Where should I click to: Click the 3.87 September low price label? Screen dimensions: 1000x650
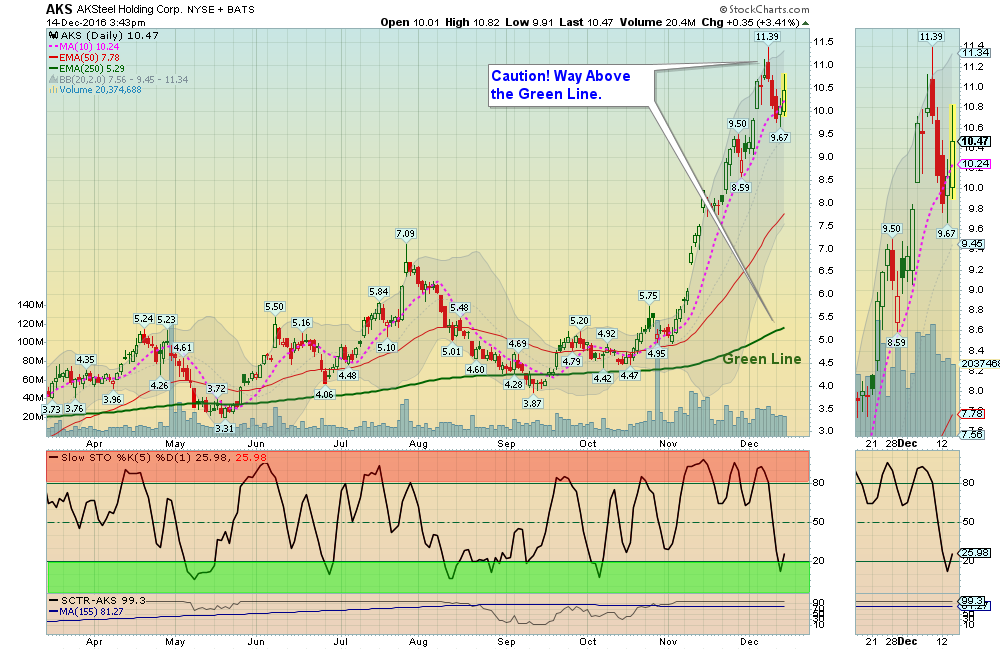tap(533, 403)
